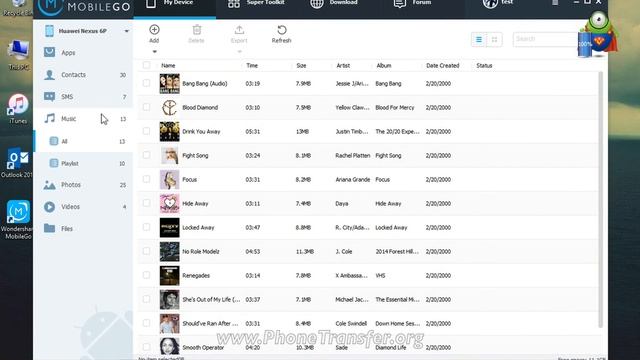Click the Wondershare MobileGo desktop shortcut
This screenshot has width=640, height=360.
18,220
